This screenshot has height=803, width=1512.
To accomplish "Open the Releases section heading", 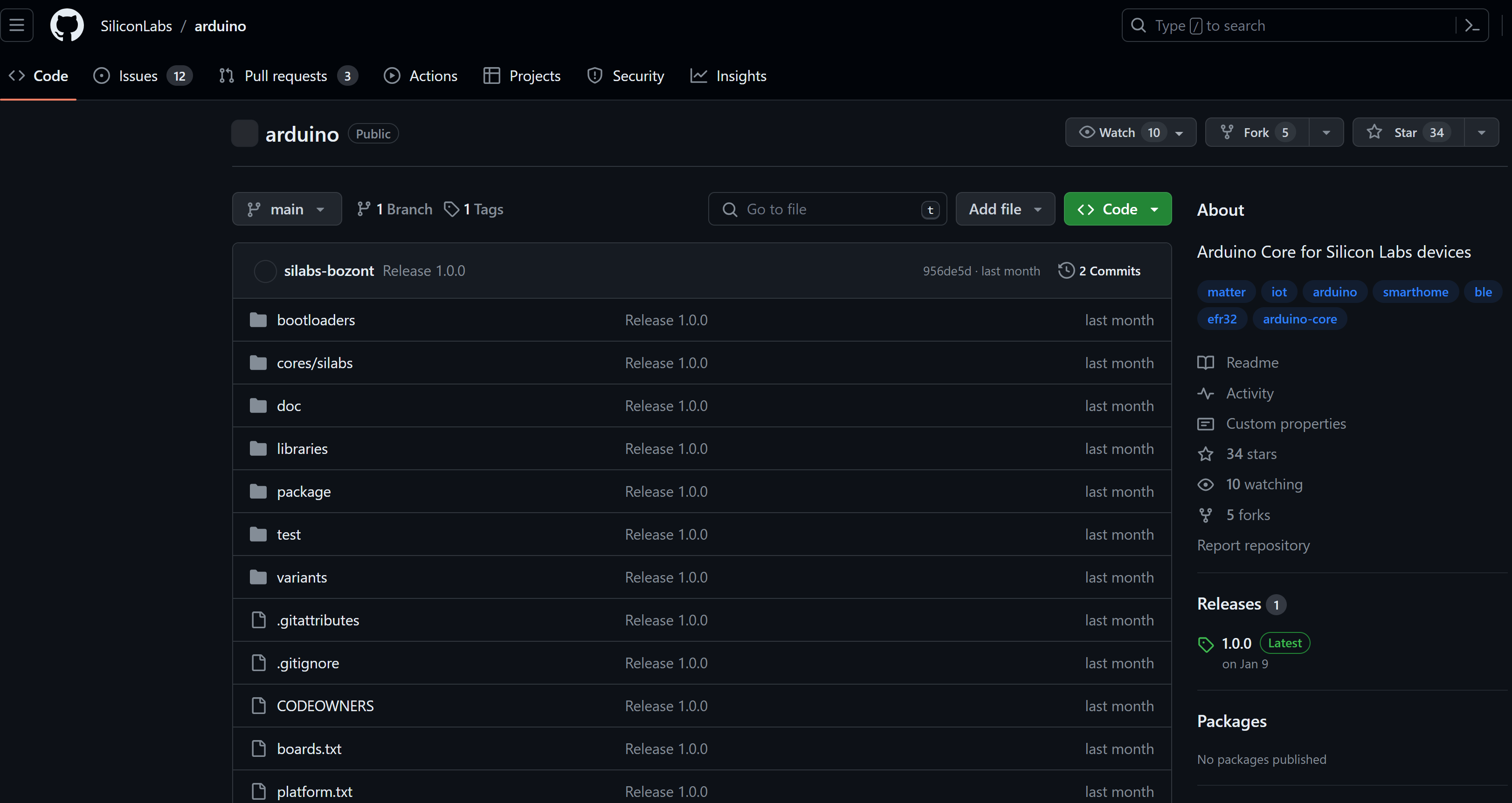I will pos(1229,604).
